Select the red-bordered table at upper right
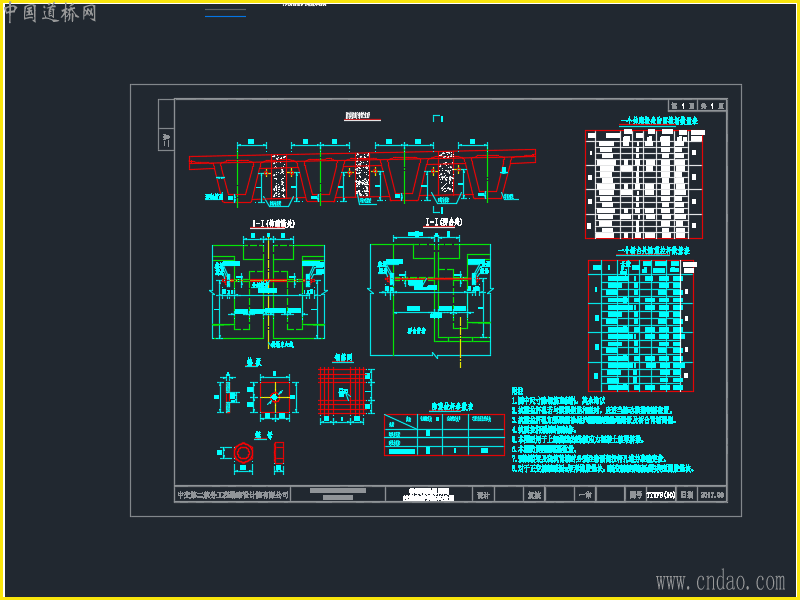This screenshot has height=600, width=800. (643, 184)
